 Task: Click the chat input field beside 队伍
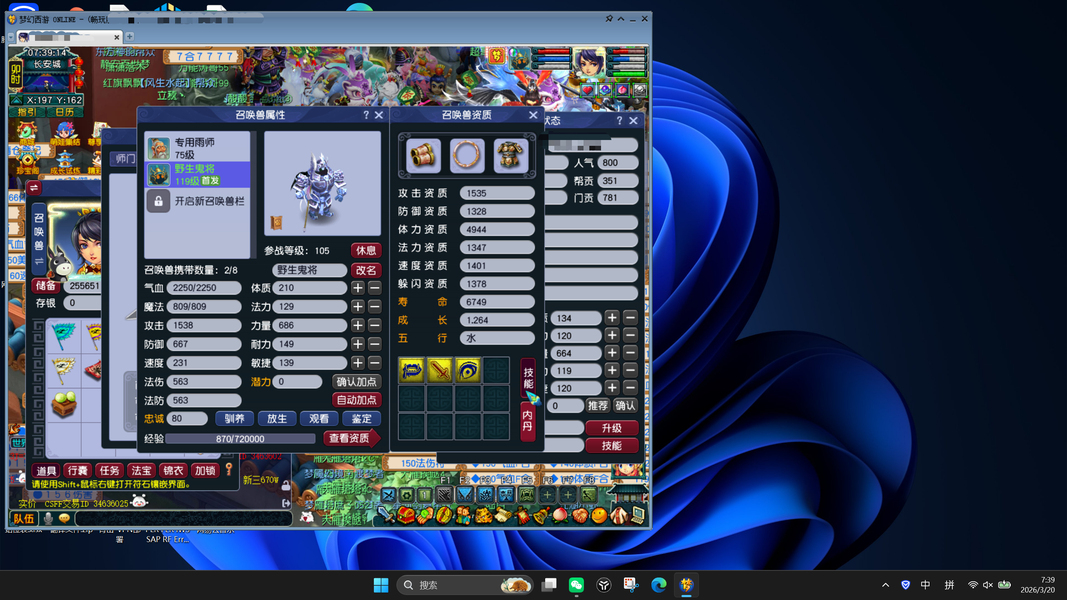click(184, 518)
